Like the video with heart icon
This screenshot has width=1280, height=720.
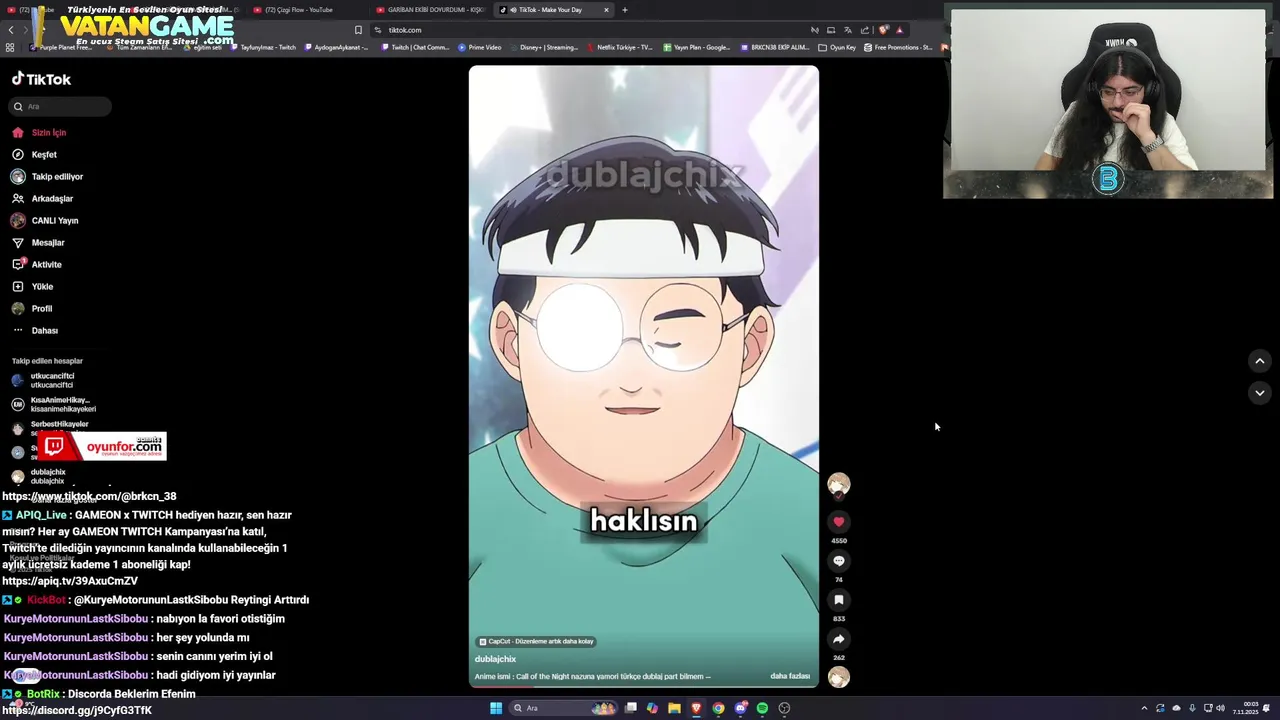pyautogui.click(x=839, y=521)
